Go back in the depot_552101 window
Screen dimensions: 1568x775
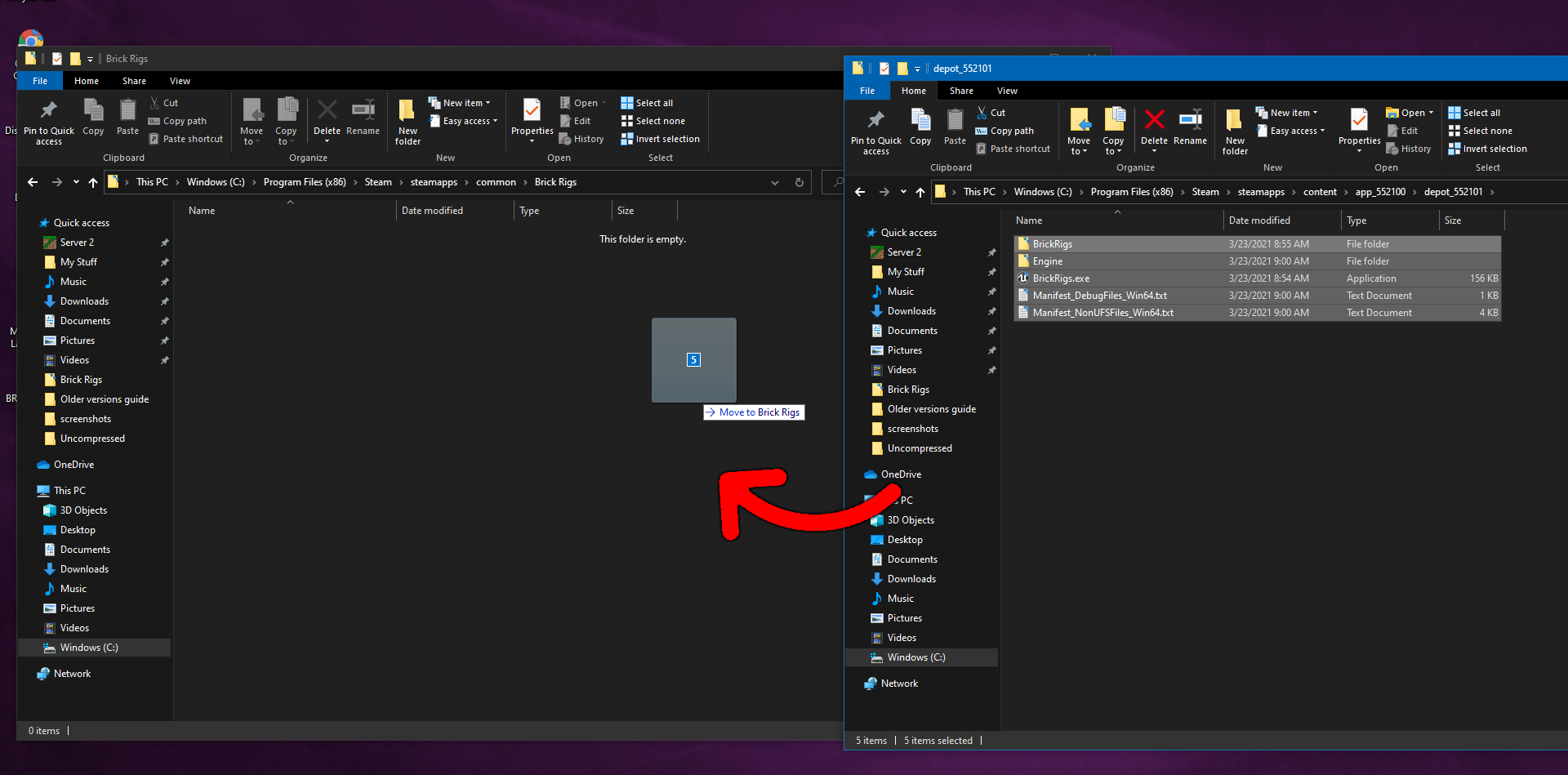pos(860,192)
